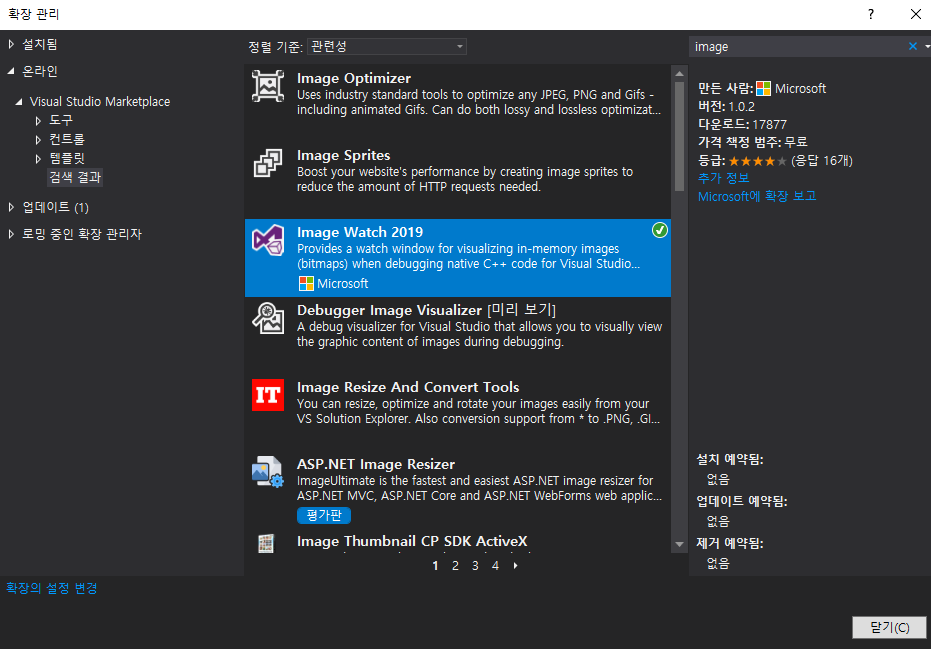The height and width of the screenshot is (649, 931).
Task: Open the 정렬 기준 sort dropdown
Action: [387, 46]
